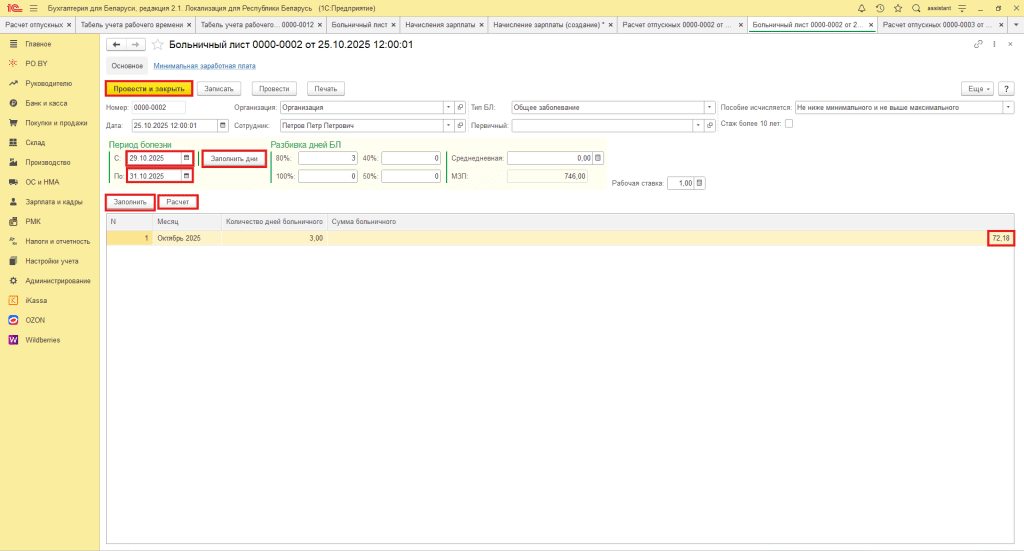
Task: Open the Минимальная заработная плата link
Action: [204, 66]
